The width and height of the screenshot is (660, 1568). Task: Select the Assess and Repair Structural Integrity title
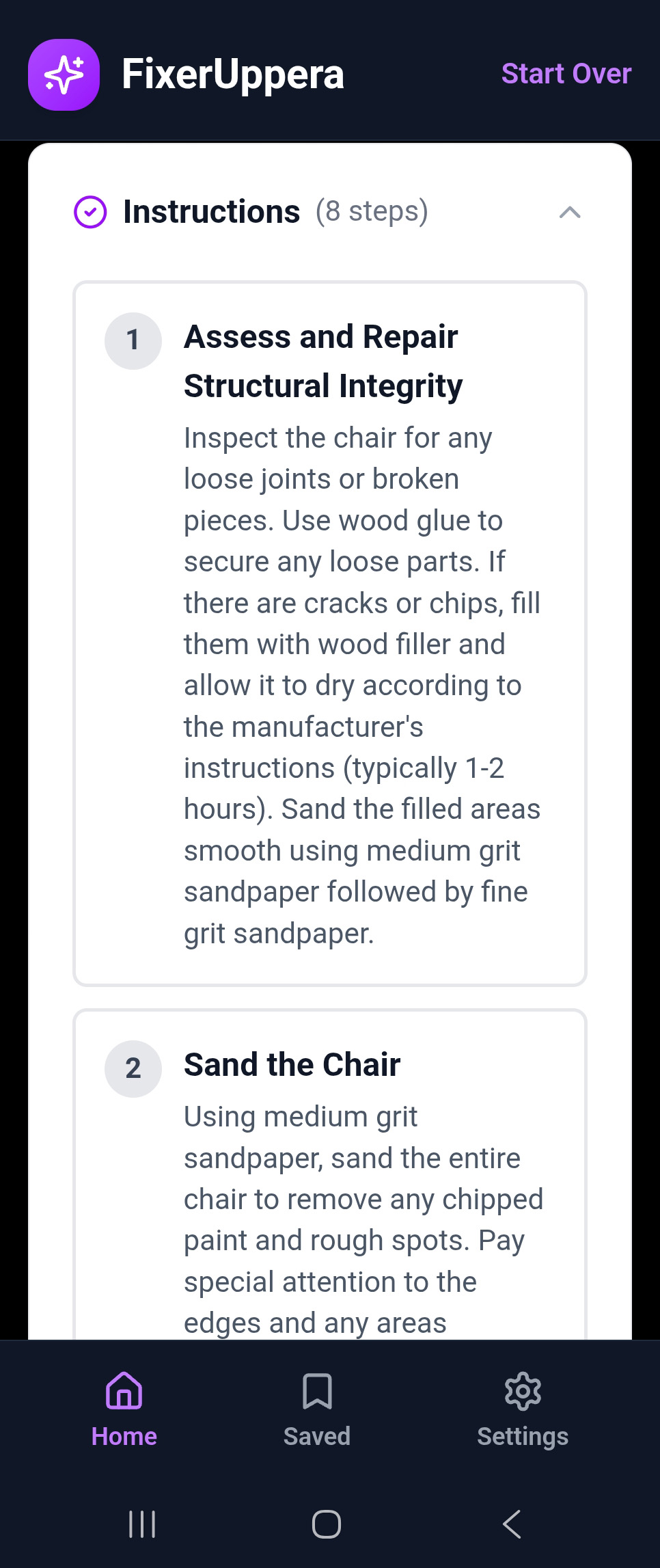point(322,361)
